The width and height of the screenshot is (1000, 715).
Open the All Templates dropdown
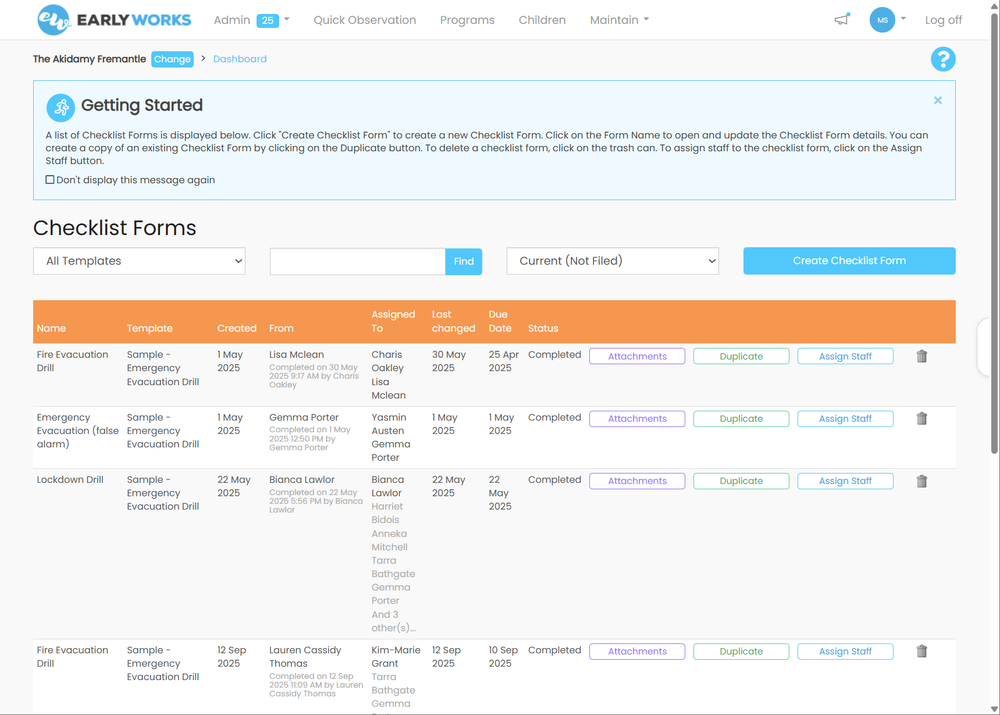coord(140,261)
